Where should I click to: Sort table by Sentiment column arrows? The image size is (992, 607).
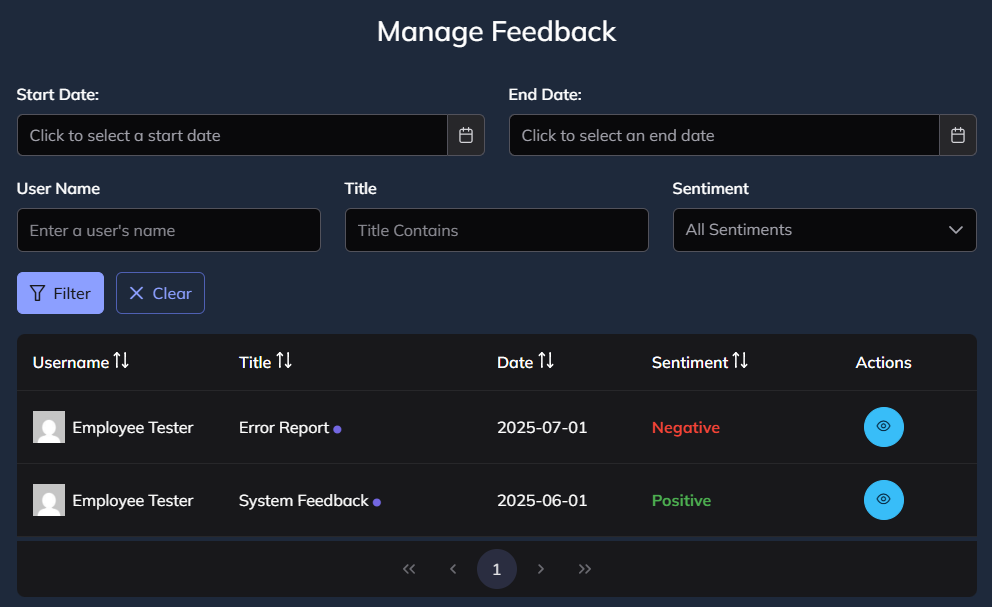click(x=740, y=361)
